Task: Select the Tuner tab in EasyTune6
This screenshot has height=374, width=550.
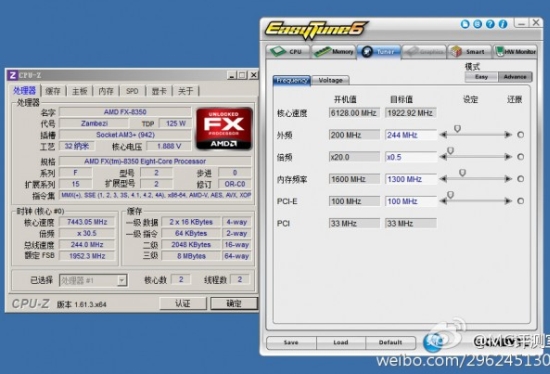Action: point(379,52)
